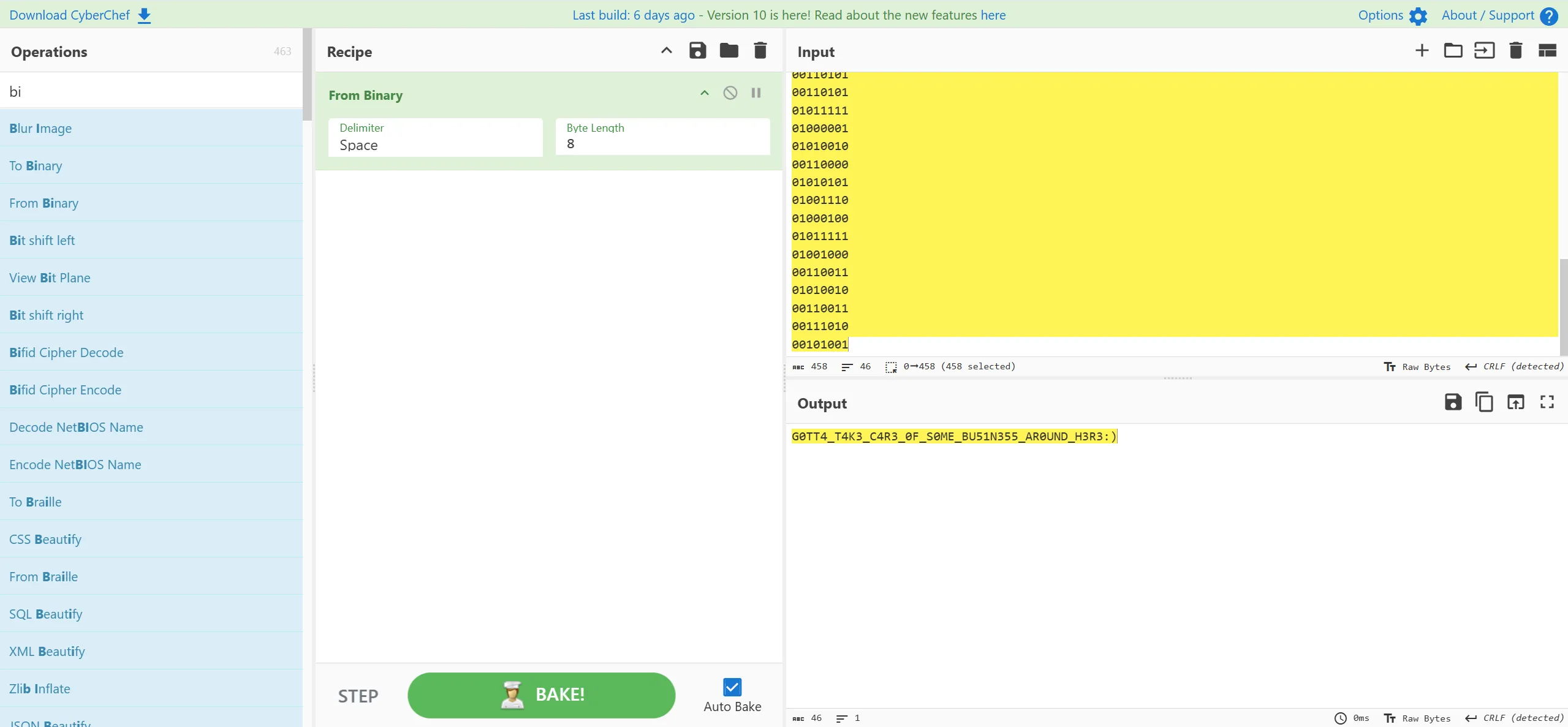Load a recipe via the folder icon

(729, 51)
